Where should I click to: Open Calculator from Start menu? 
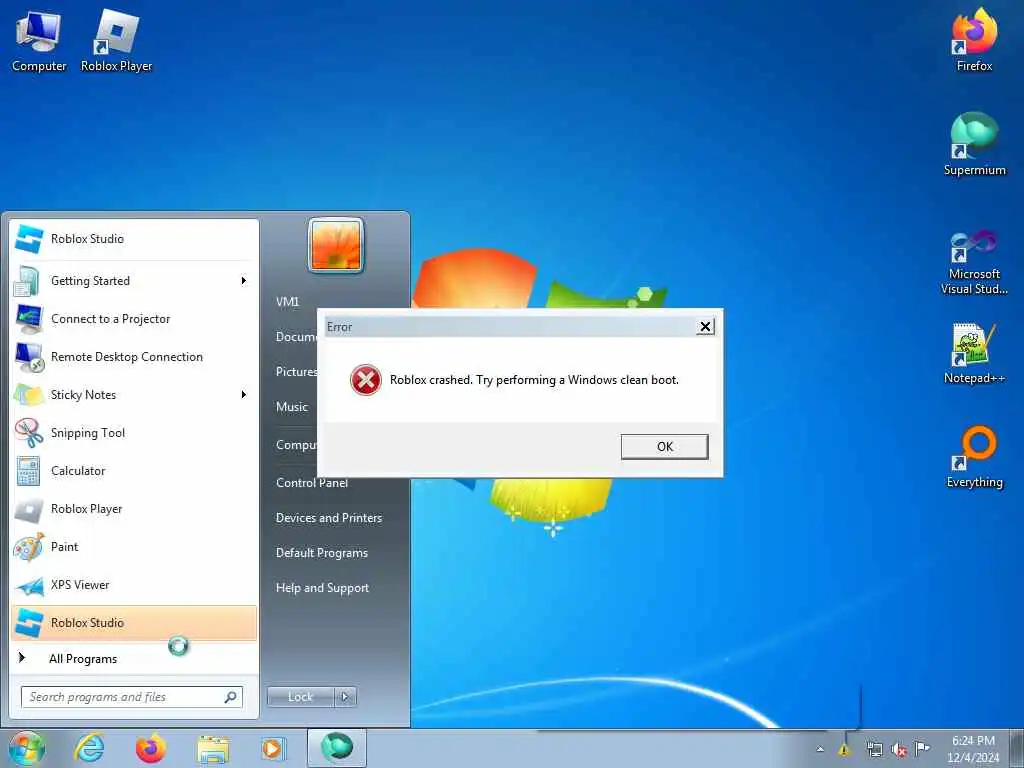click(135, 470)
